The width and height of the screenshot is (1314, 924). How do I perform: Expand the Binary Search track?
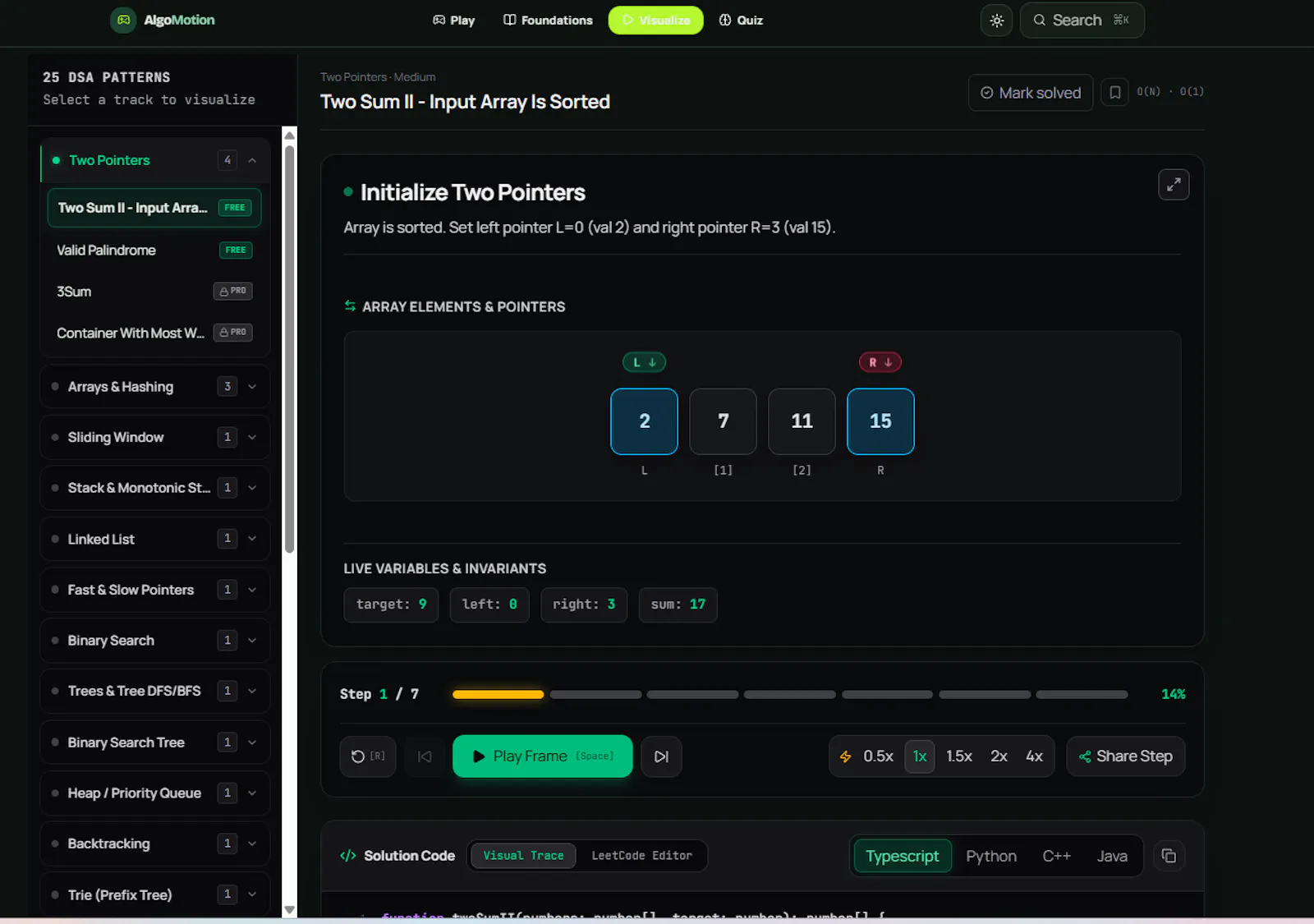tap(154, 640)
